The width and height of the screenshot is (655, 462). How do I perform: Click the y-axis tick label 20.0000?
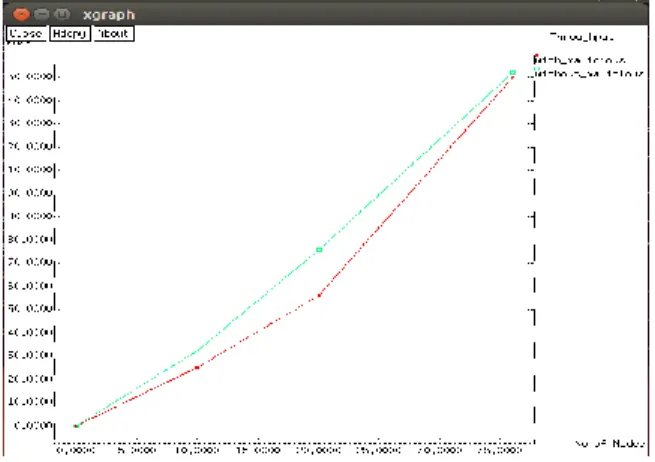(x=31, y=379)
